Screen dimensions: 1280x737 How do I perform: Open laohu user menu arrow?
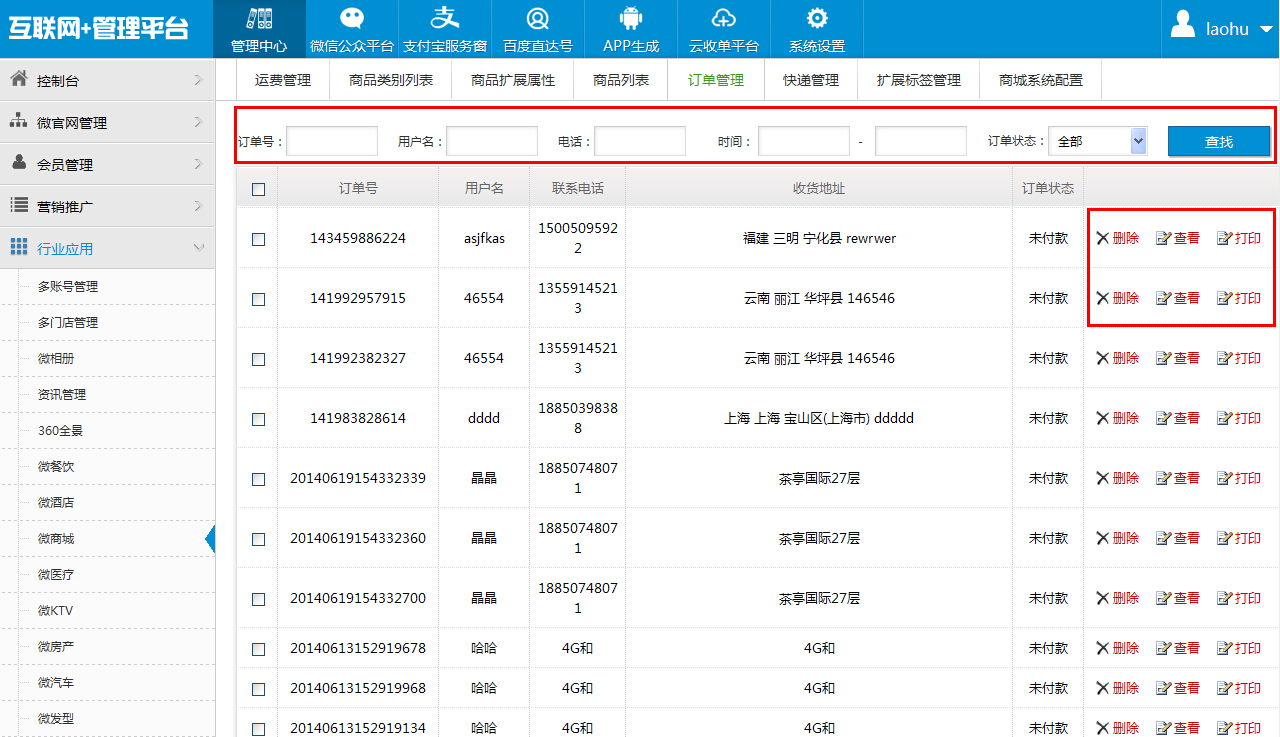[1265, 29]
